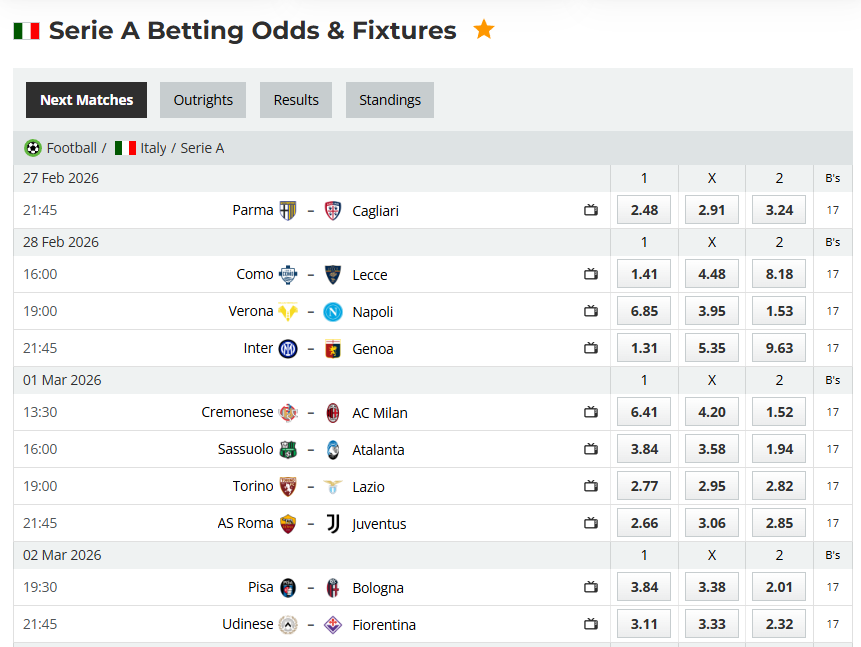Open the Results view

click(295, 100)
